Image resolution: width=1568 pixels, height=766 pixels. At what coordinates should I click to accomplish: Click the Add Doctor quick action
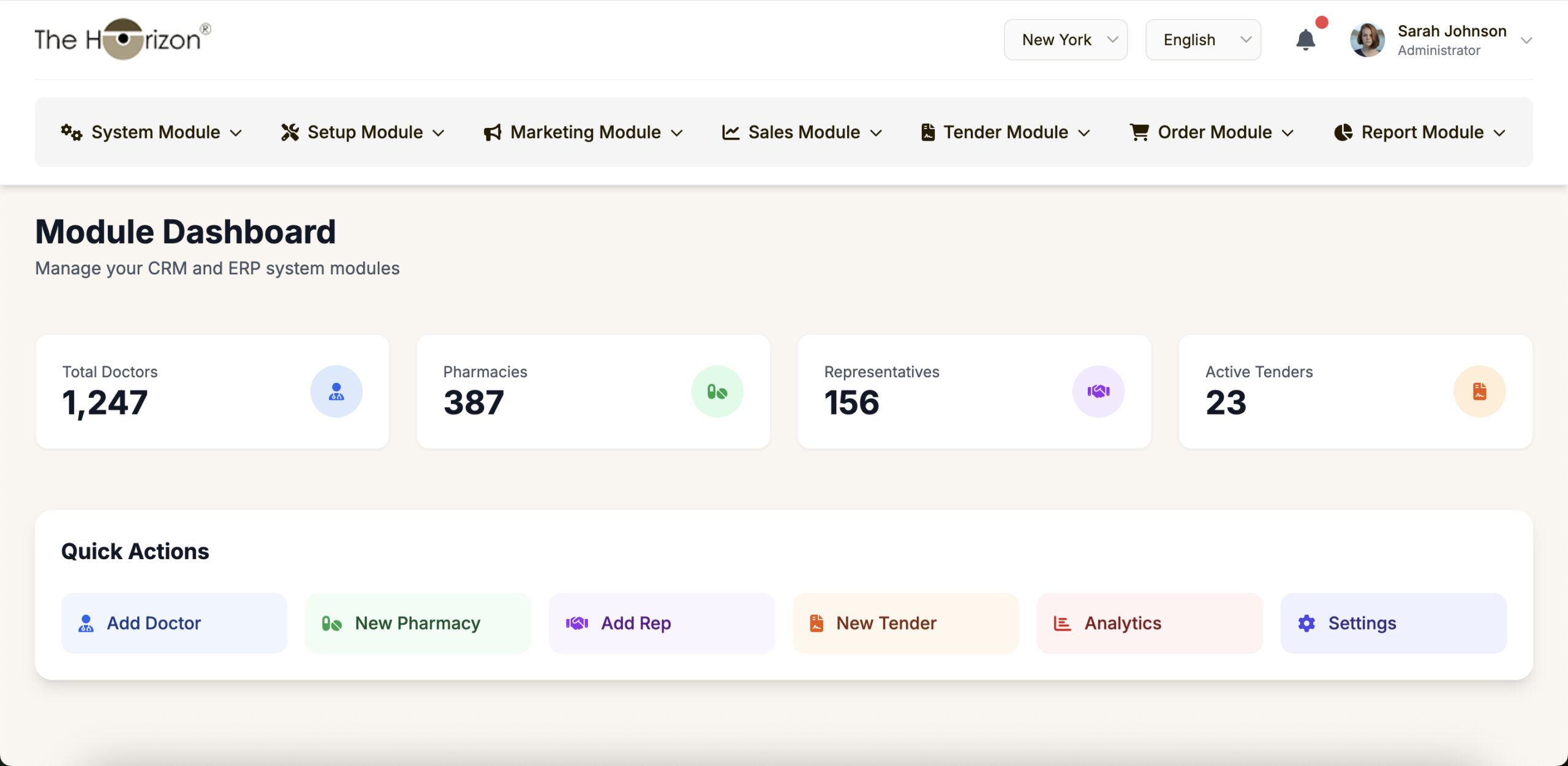coord(174,623)
